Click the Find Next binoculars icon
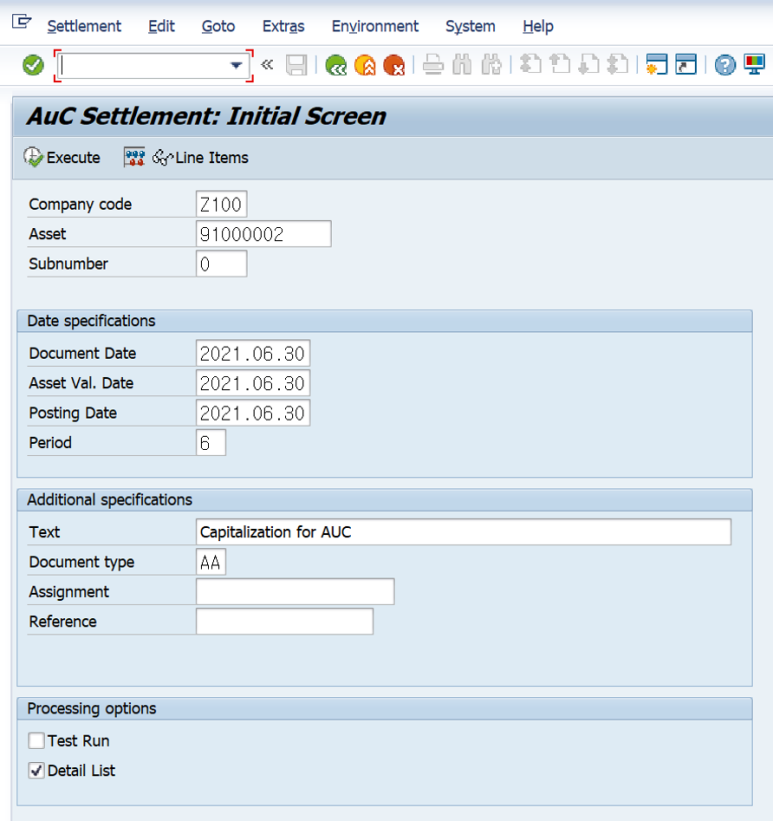 click(491, 65)
